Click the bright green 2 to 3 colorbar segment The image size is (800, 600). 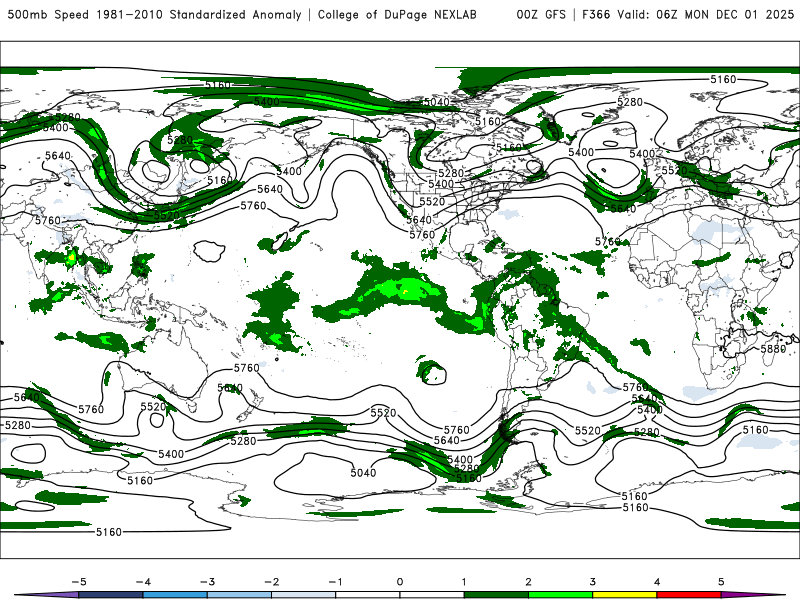561,595
